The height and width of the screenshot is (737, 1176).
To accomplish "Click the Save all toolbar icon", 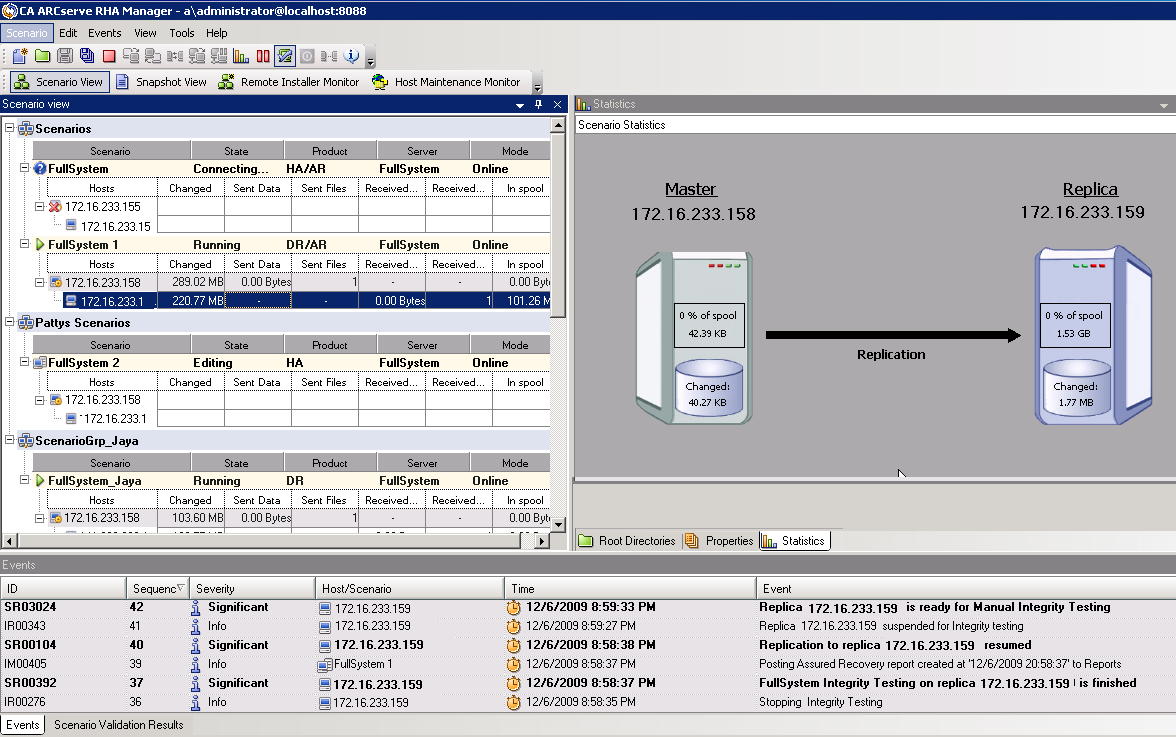I will (x=87, y=56).
